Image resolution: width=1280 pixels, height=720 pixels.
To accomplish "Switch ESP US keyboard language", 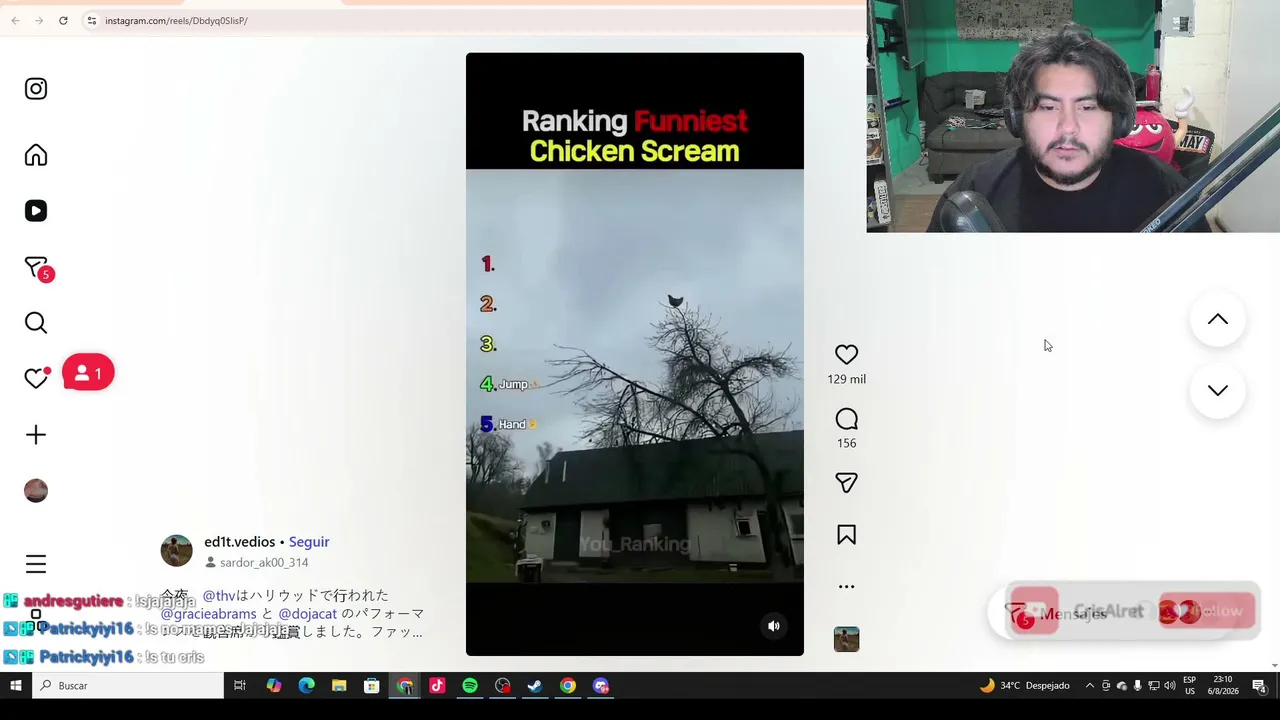I will click(x=1190, y=686).
